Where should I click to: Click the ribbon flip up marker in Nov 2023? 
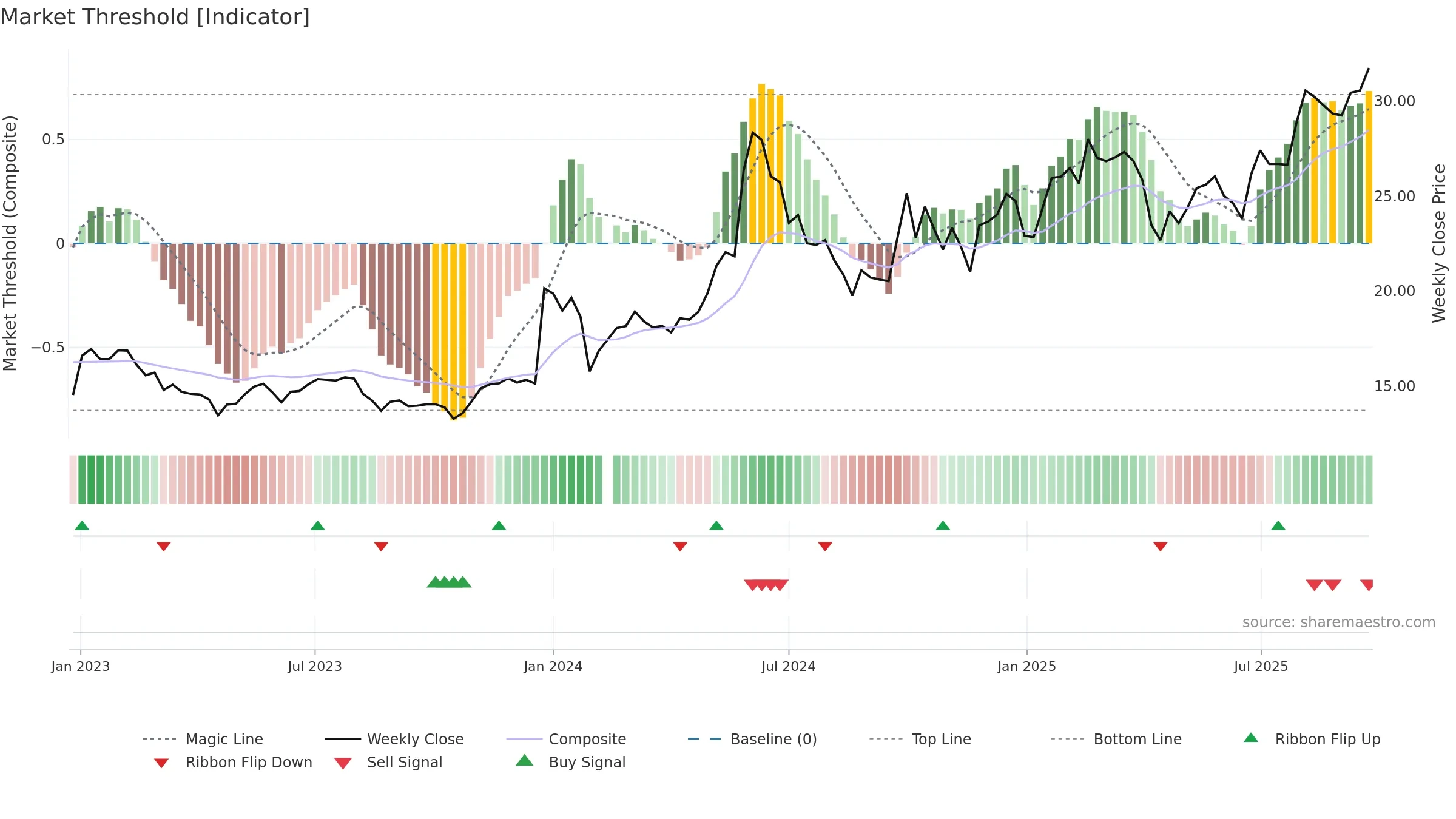click(x=499, y=525)
